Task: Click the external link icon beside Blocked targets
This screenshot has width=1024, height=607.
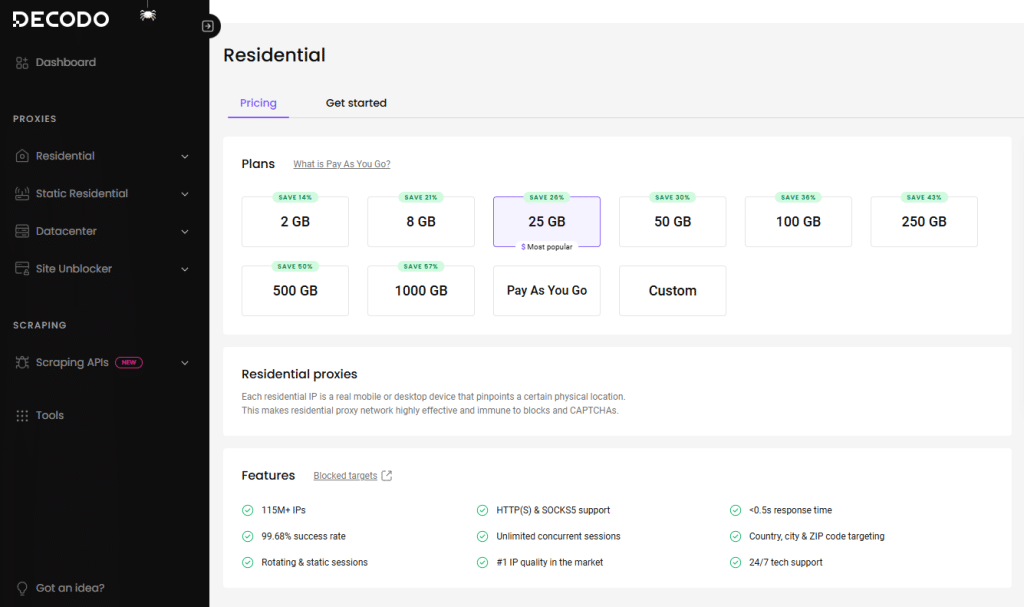Action: pos(387,476)
